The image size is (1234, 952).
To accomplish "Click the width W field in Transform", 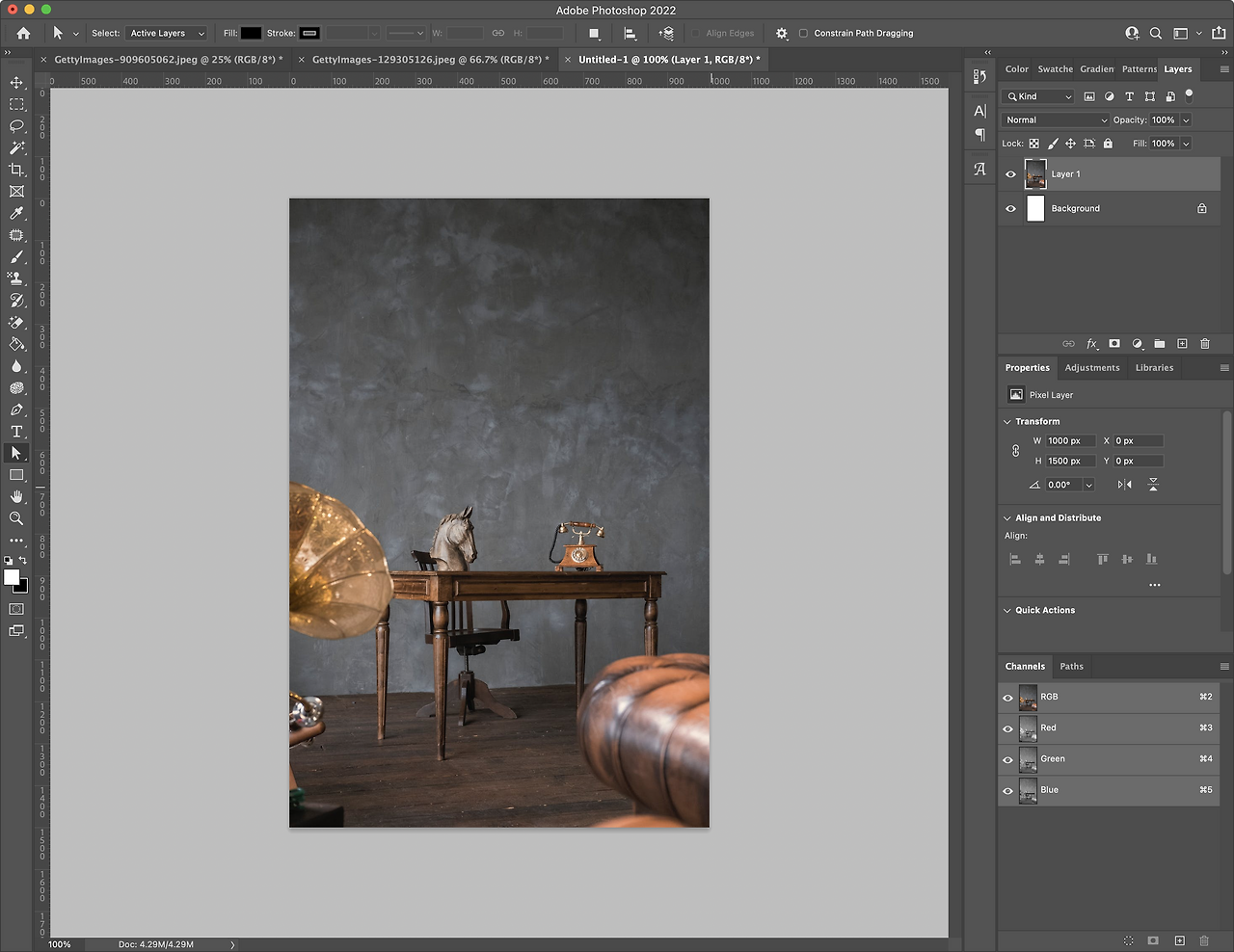I will pyautogui.click(x=1069, y=441).
